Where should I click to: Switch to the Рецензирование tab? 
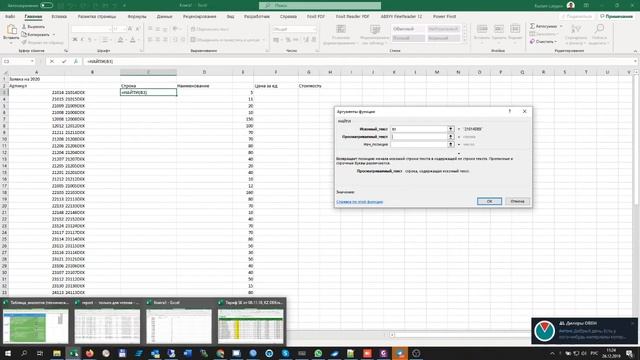pyautogui.click(x=199, y=16)
